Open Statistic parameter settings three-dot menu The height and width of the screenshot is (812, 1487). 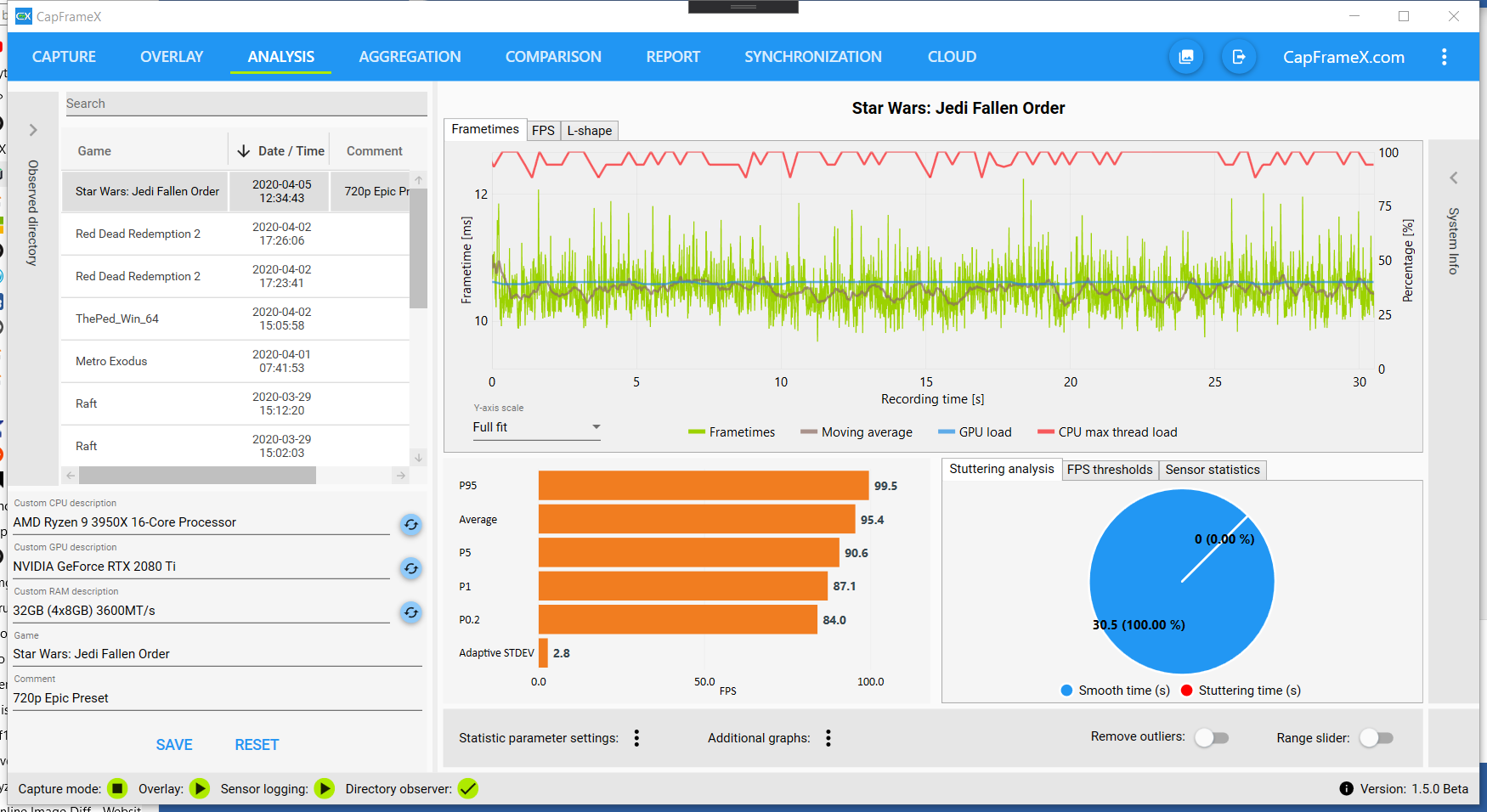(x=636, y=738)
